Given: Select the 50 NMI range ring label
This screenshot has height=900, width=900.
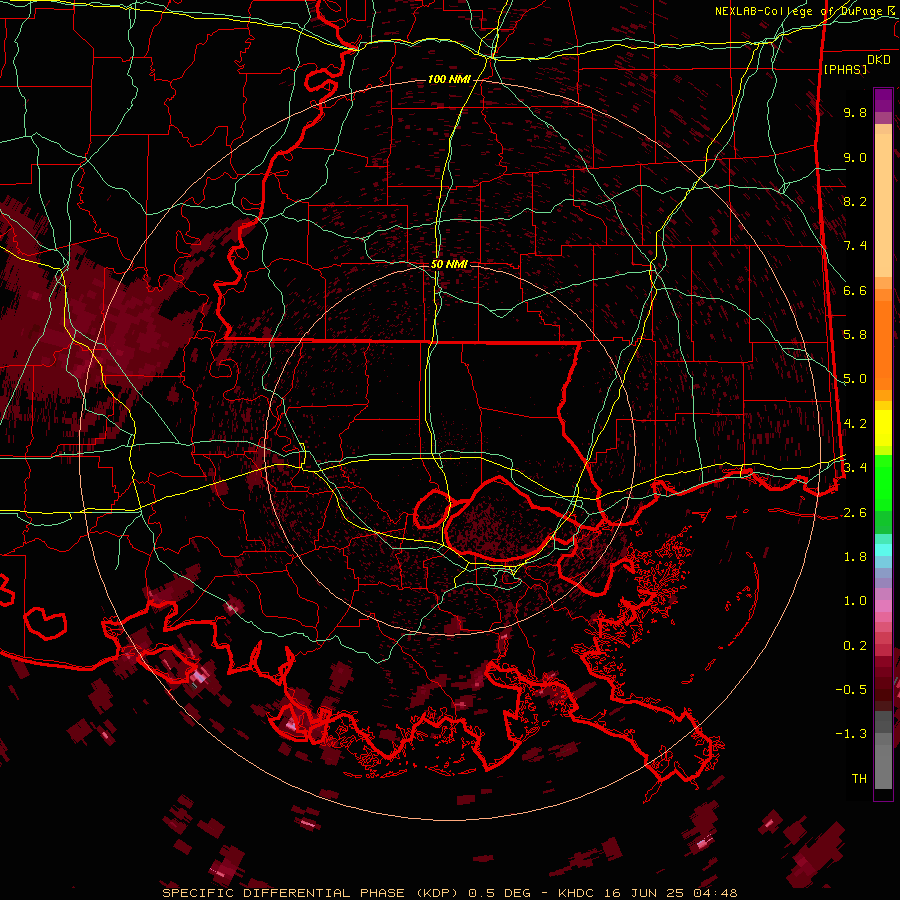Looking at the screenshot, I should (449, 264).
